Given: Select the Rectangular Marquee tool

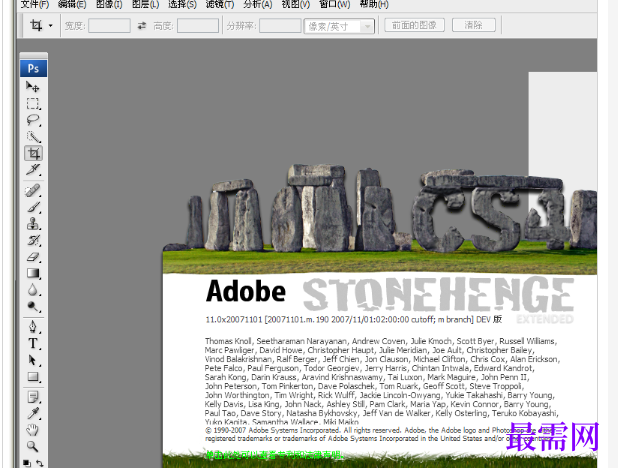Looking at the screenshot, I should point(33,103).
